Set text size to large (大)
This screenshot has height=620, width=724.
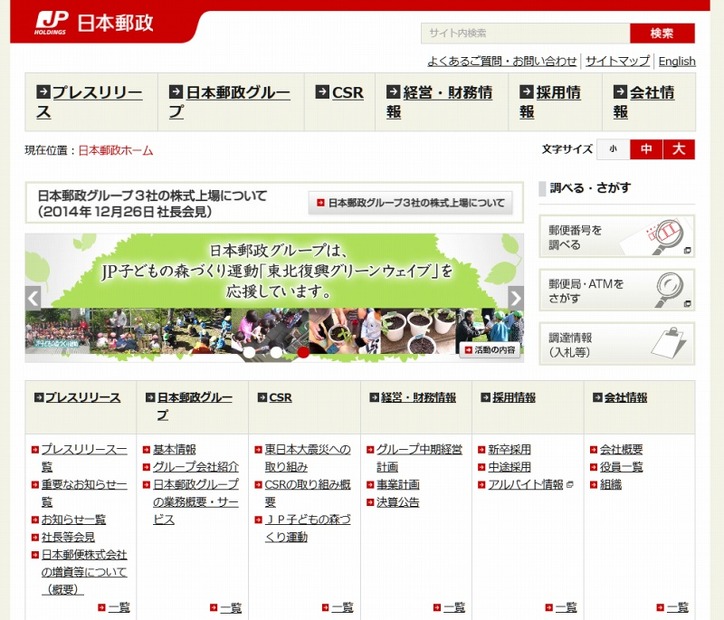pos(679,149)
